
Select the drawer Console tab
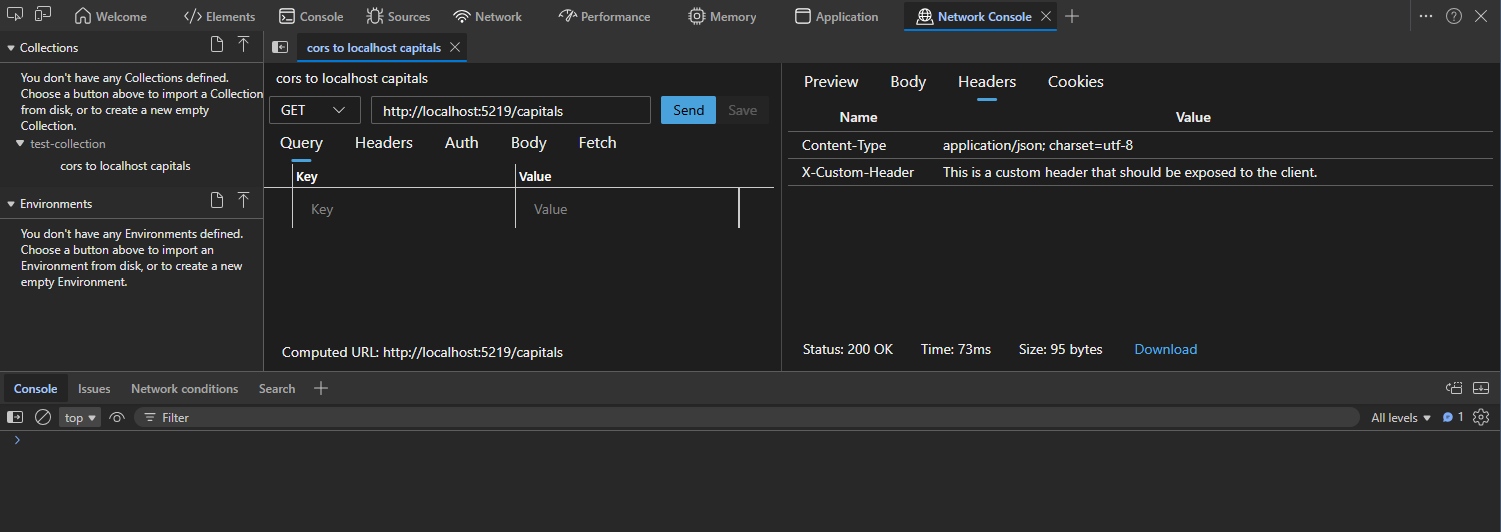pyautogui.click(x=35, y=388)
